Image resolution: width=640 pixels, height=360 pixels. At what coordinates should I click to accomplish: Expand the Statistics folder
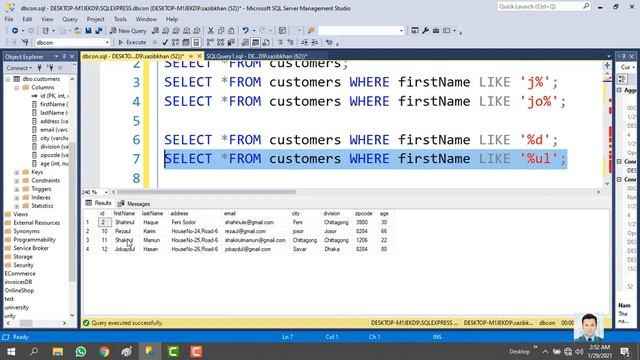(x=16, y=206)
